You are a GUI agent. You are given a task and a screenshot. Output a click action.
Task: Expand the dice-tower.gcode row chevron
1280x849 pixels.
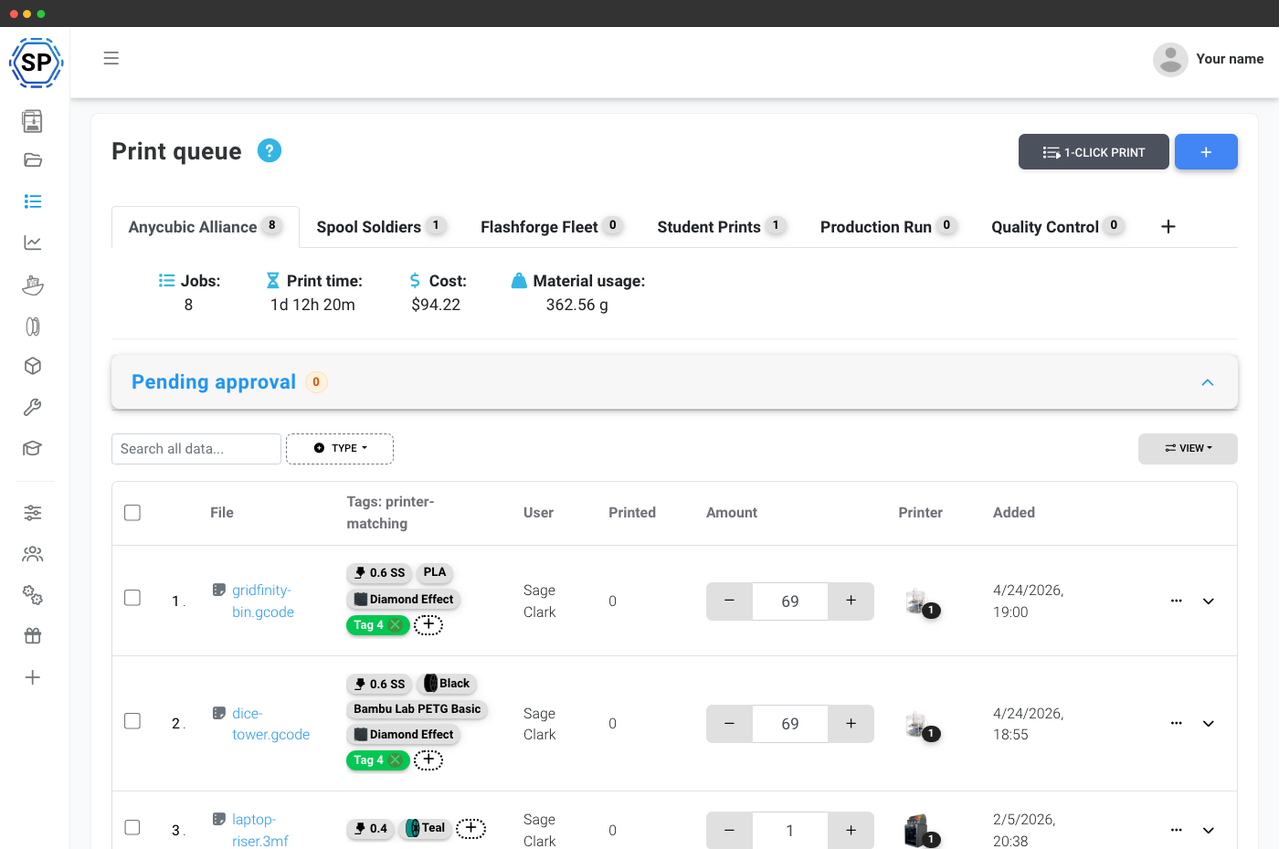click(1208, 723)
